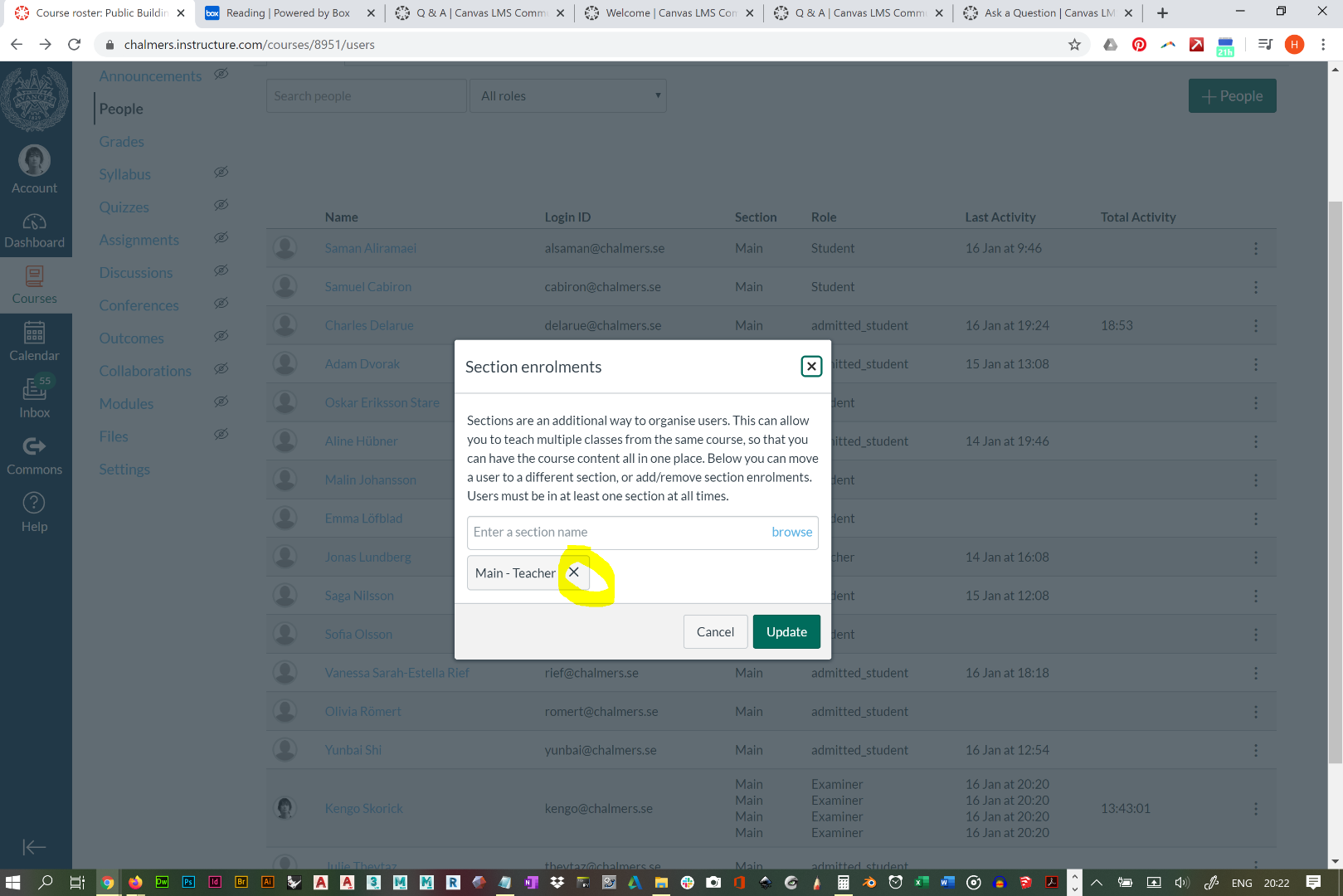
Task: Open options menu for Vanessa Sarah-Estella Rief
Action: (x=1256, y=673)
